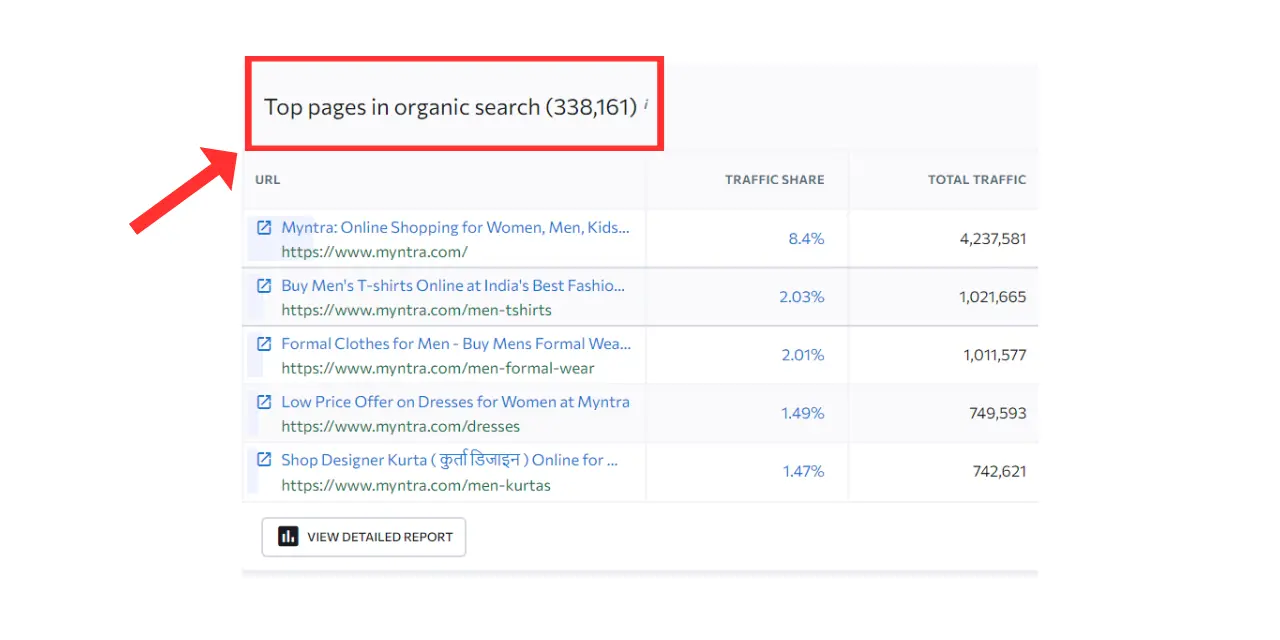Click the 8.4% traffic share value
This screenshot has height=640, width=1280.
[x=806, y=239]
